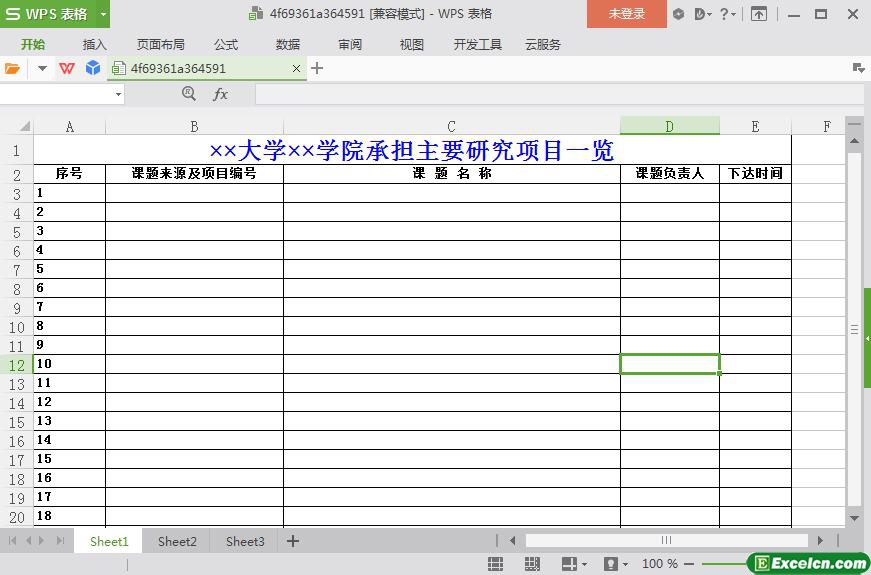
Task: Switch to the 开始 ribbon tab
Action: pos(33,44)
